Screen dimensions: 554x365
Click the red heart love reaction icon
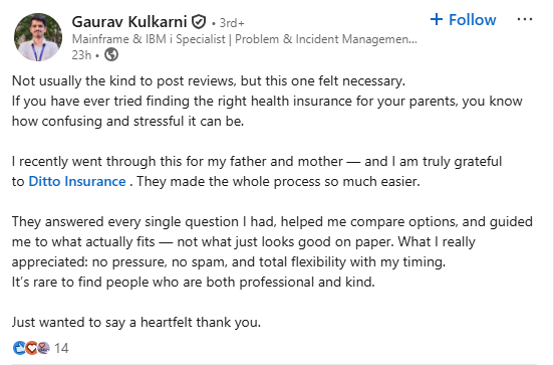click(31, 348)
